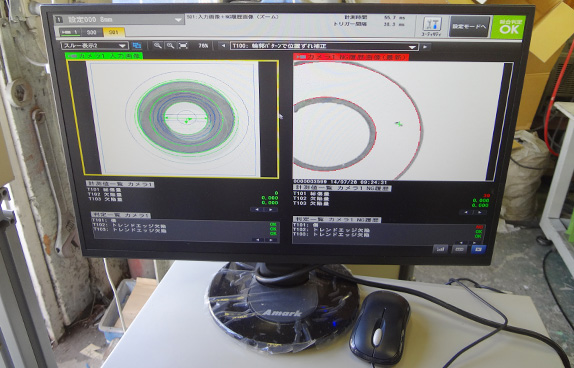
Task: Click the zoom out magnifier icon
Action: pyautogui.click(x=170, y=46)
